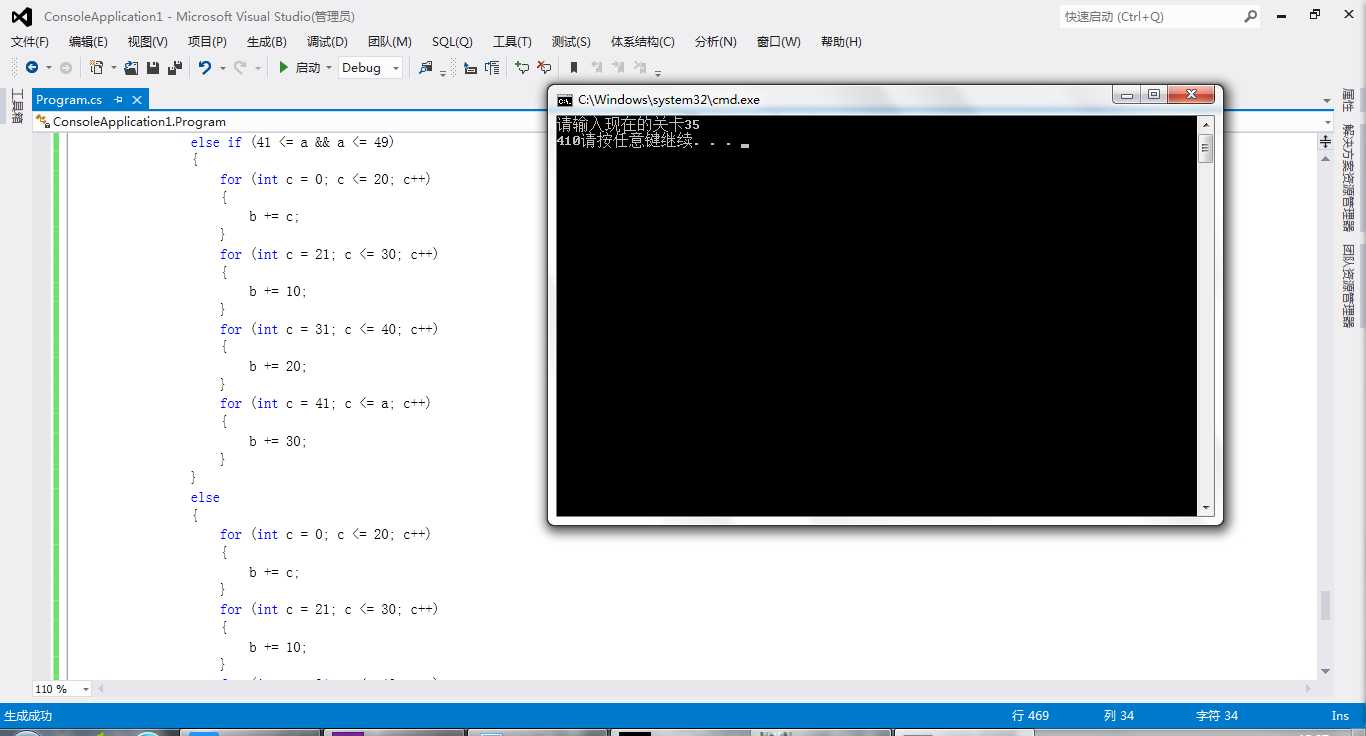1366x736 pixels.
Task: Click the Save All icon
Action: pos(175,67)
